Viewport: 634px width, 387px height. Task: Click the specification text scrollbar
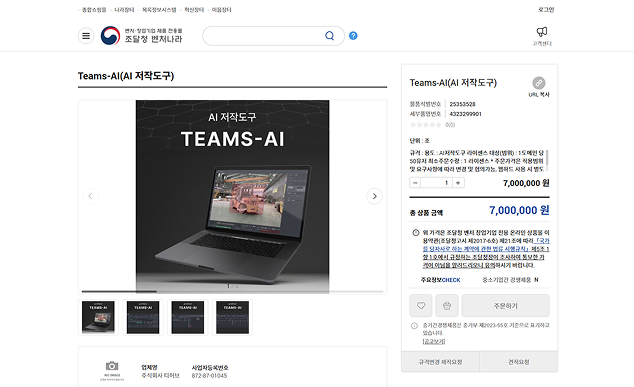pyautogui.click(x=547, y=158)
